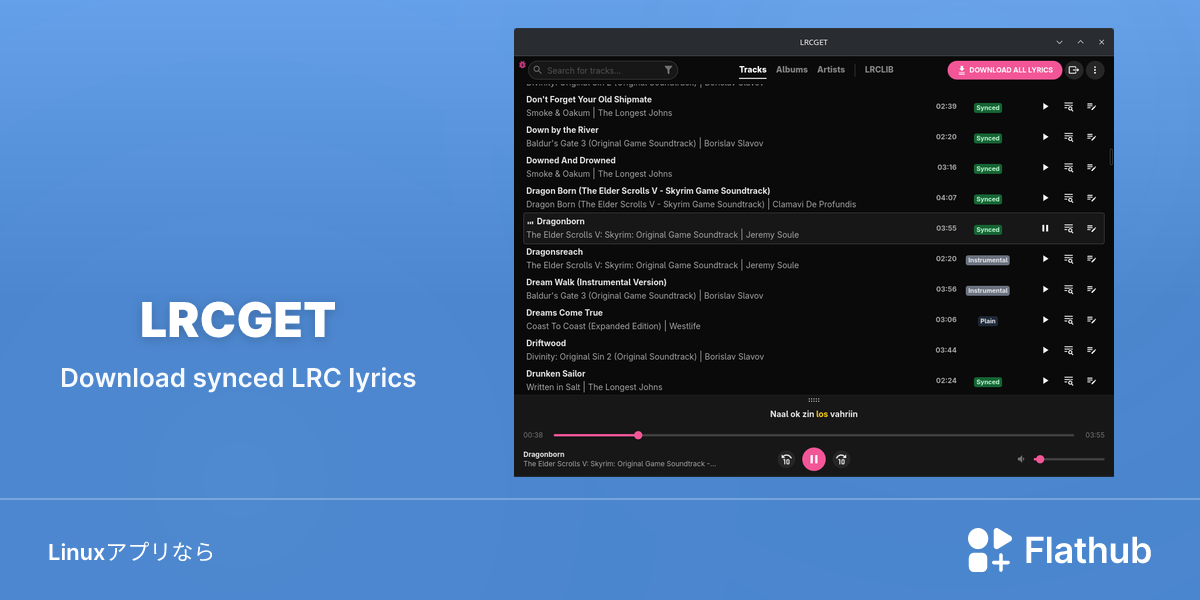This screenshot has width=1200, height=600.
Task: Pause Dragonborn in the track list row
Action: click(1045, 228)
